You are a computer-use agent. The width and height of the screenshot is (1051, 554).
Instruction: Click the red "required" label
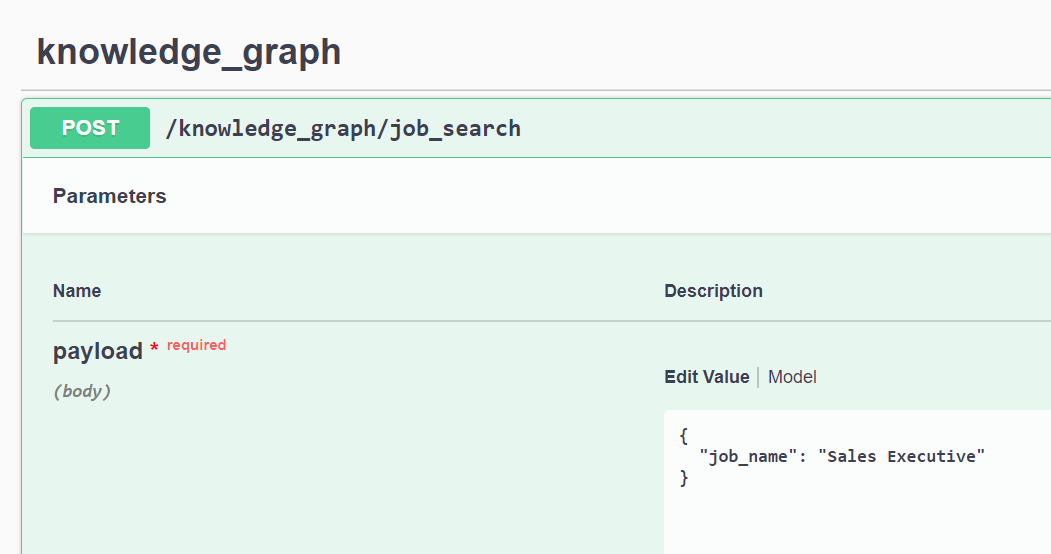[x=196, y=345]
